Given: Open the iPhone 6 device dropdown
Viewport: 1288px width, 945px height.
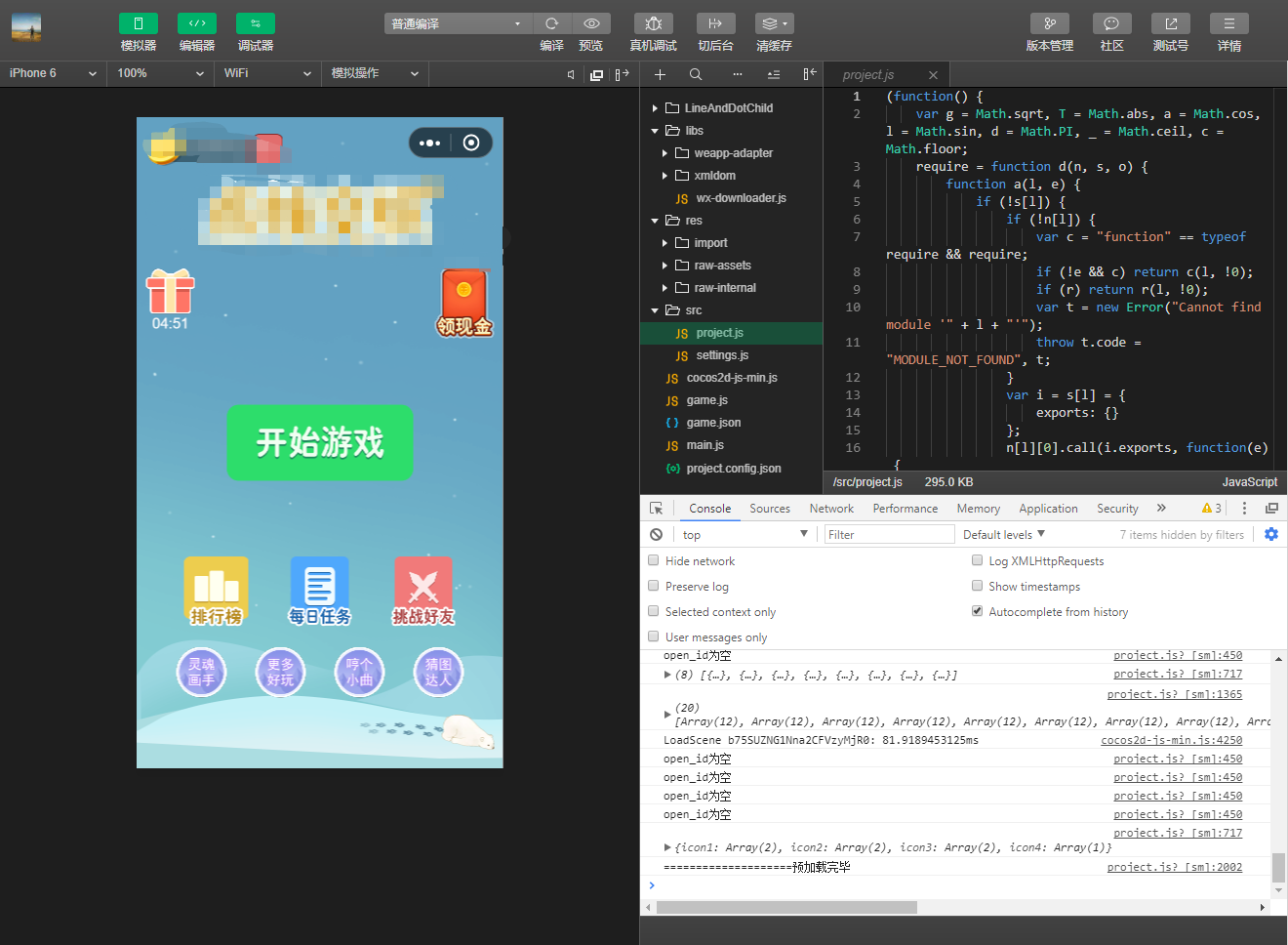Looking at the screenshot, I should (x=53, y=73).
